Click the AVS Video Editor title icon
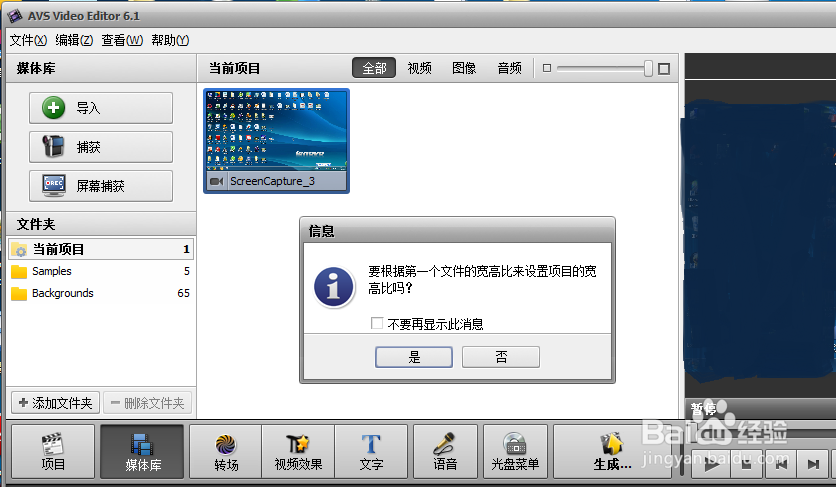Screen dimensions: 836x487 (x=14, y=16)
